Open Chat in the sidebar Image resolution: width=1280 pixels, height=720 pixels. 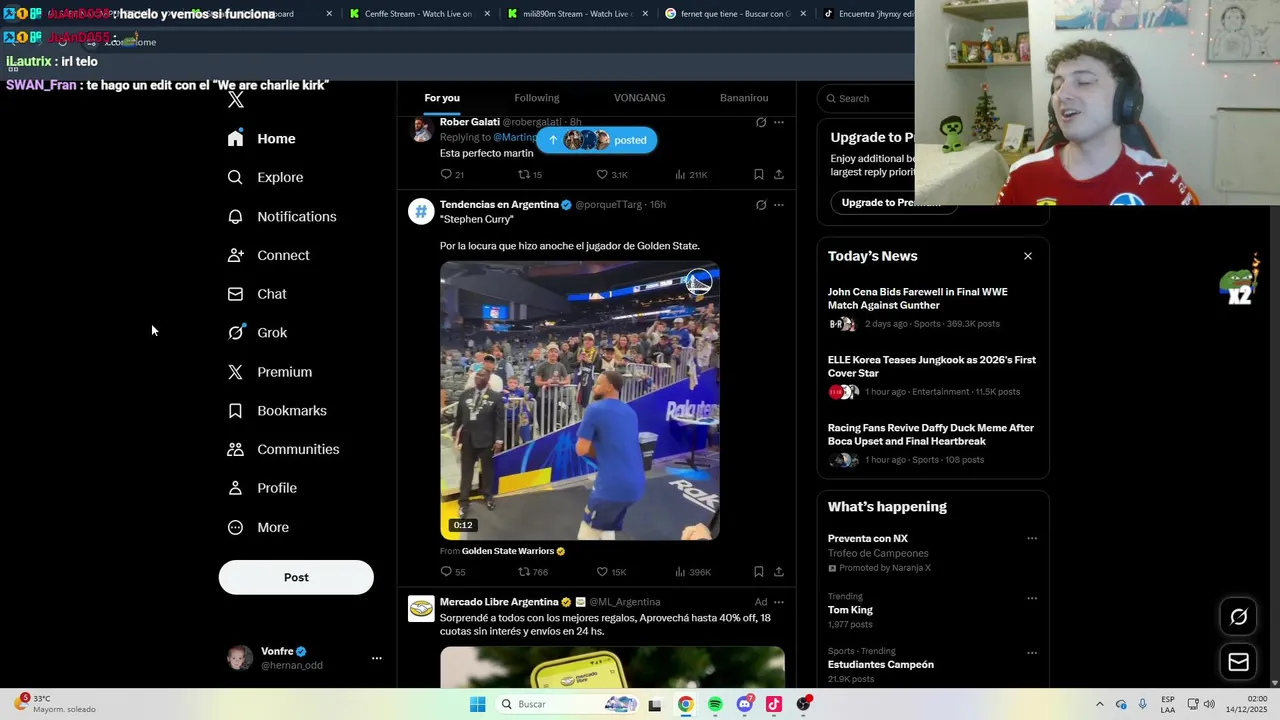point(257,295)
